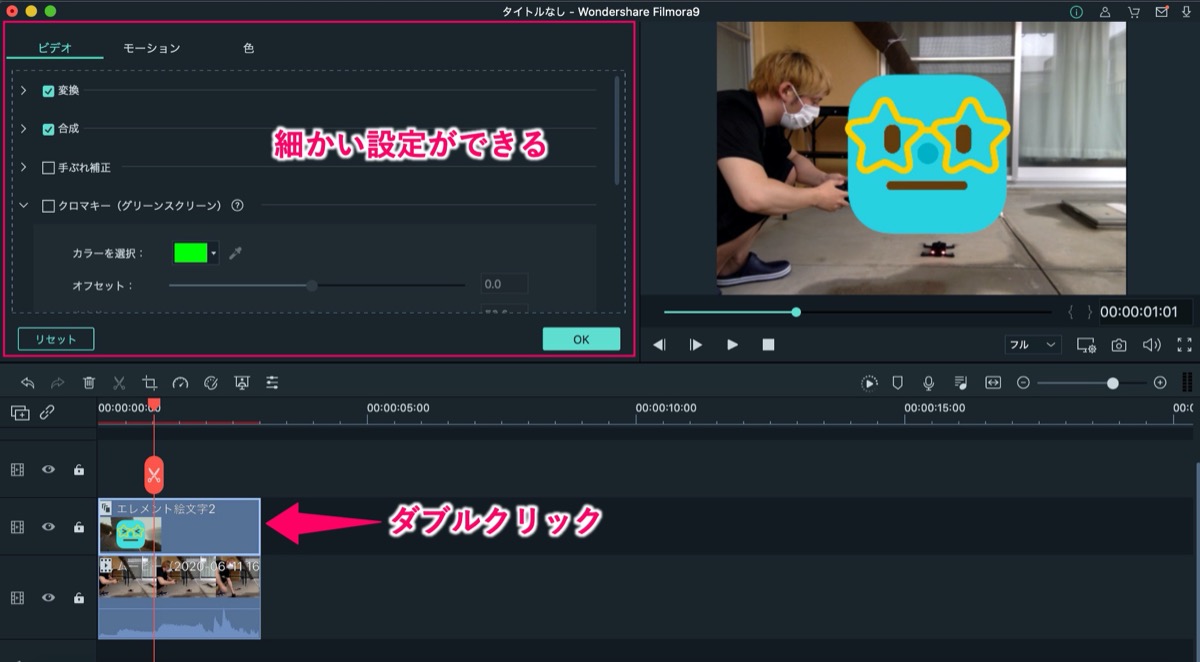
Task: Open the audio mixer note icon
Action: click(961, 383)
